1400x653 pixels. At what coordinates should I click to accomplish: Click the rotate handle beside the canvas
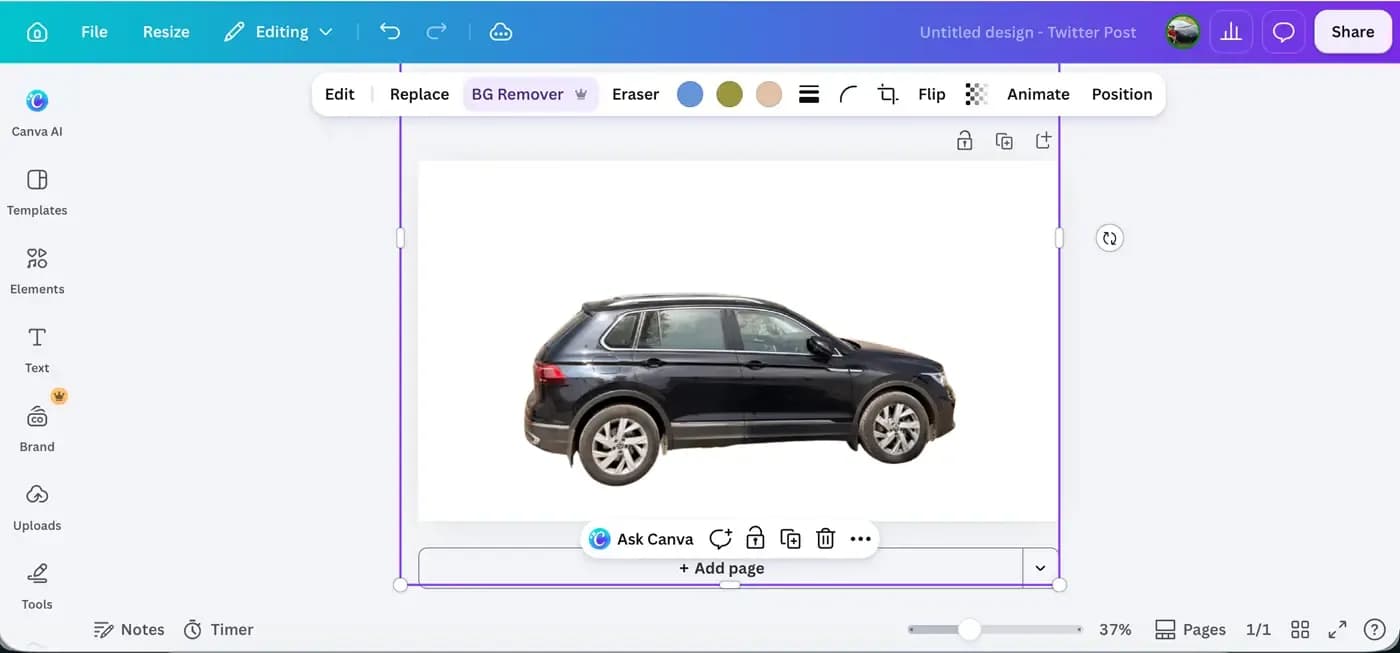[x=1109, y=238]
